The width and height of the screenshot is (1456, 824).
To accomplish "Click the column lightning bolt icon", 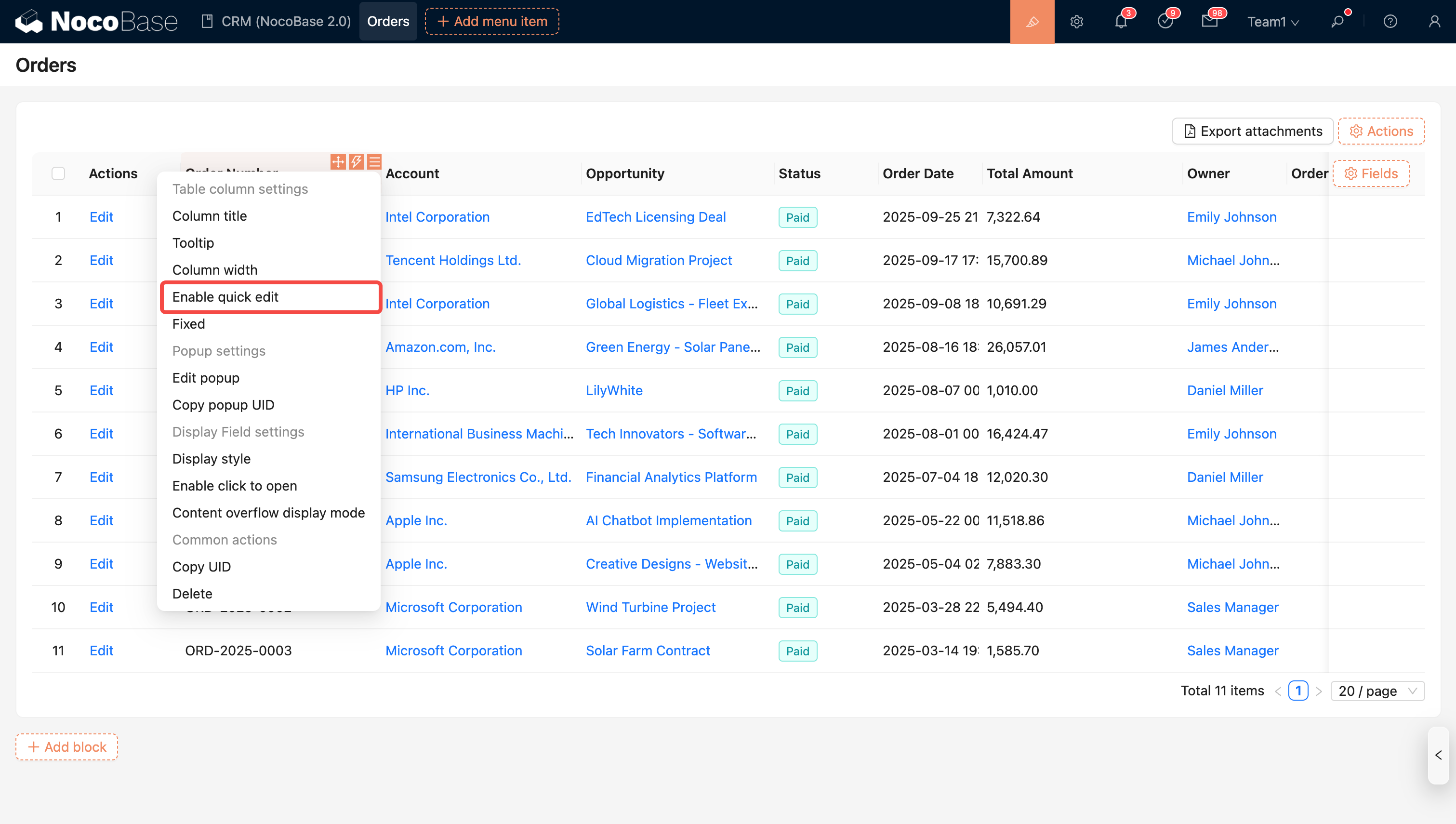I will point(356,162).
